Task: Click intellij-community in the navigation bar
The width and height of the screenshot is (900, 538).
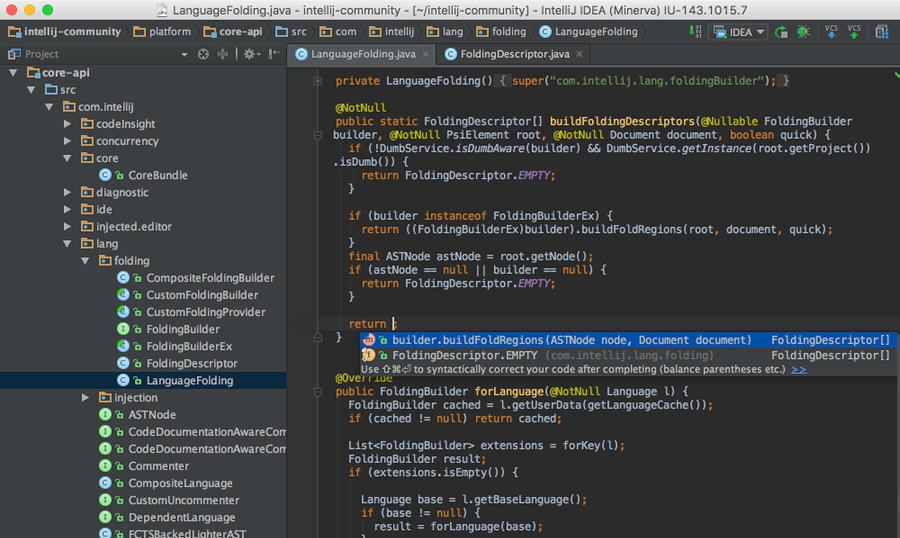Action: 64,32
